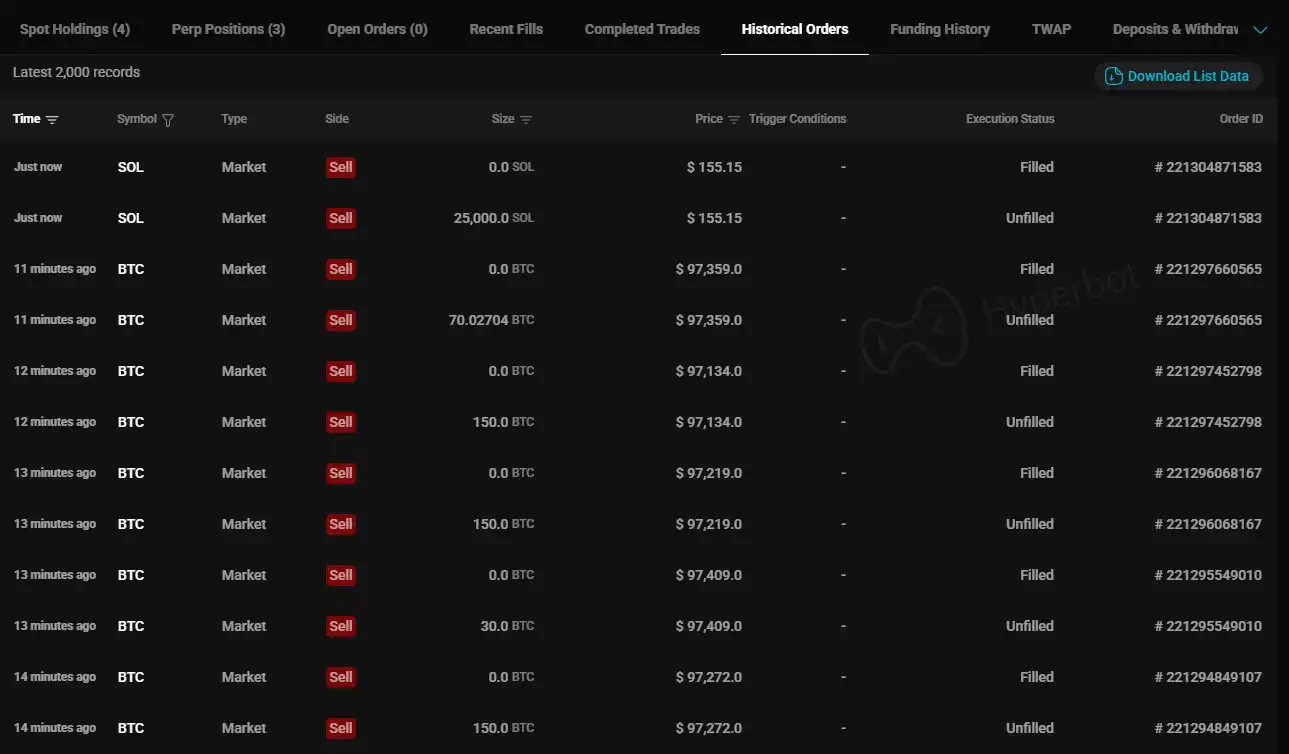Viewport: 1289px width, 754px height.
Task: Click the Download List Data button
Action: point(1187,76)
